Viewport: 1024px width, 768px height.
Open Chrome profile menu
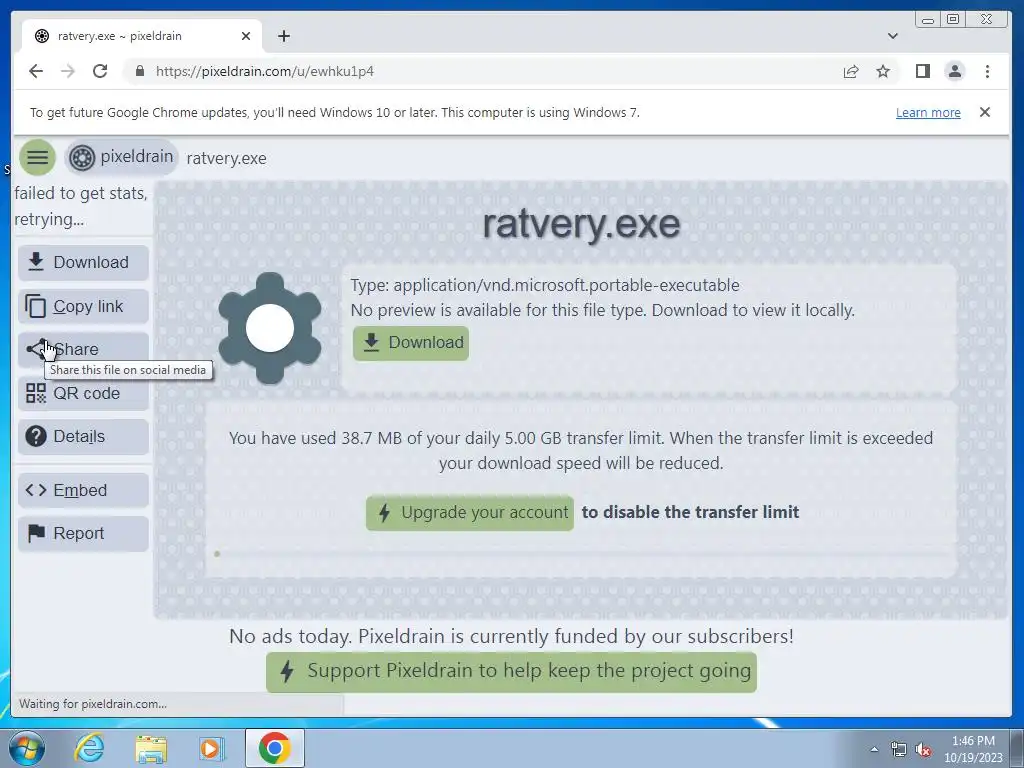(x=955, y=71)
